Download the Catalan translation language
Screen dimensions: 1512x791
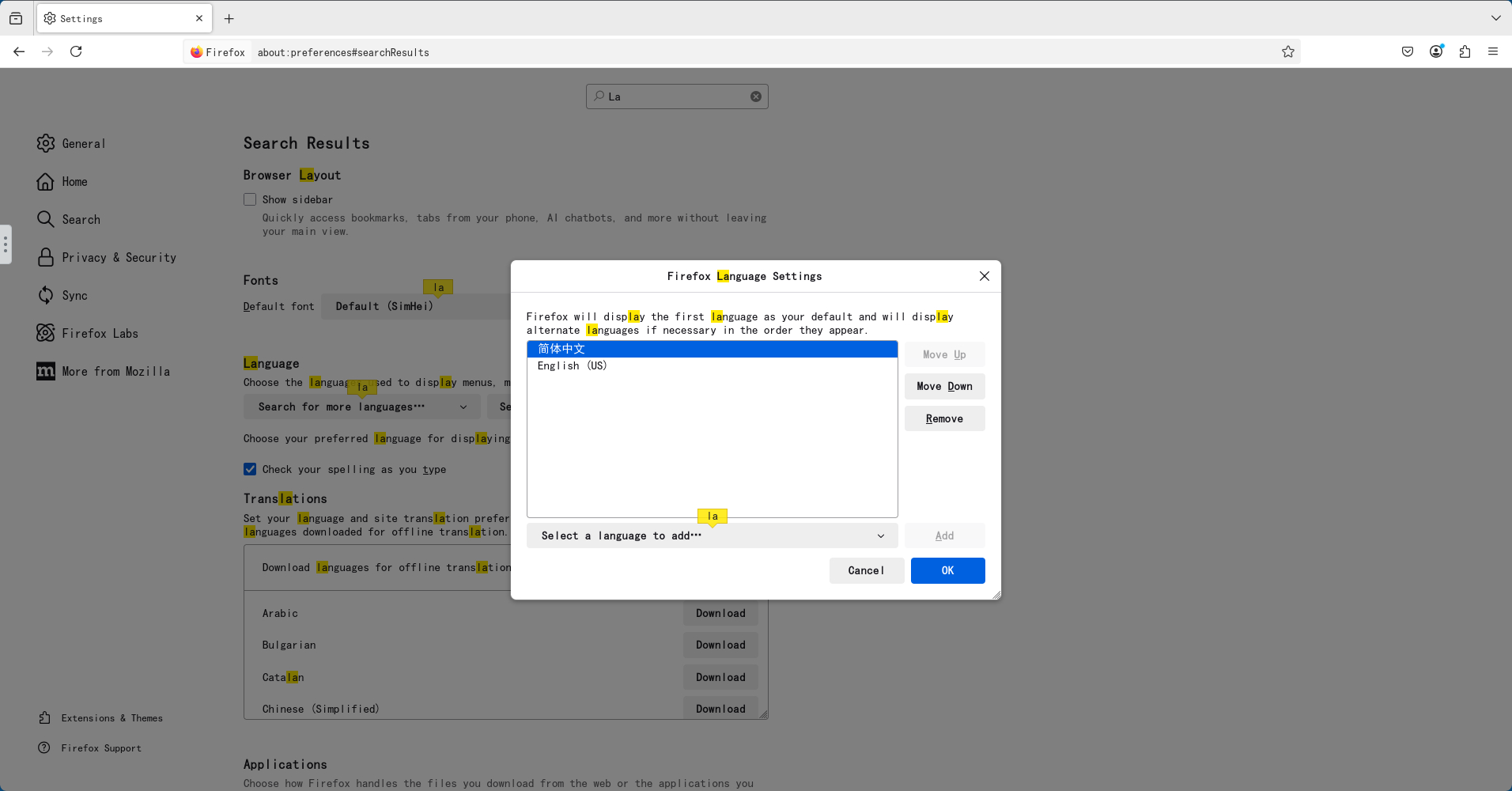point(720,677)
